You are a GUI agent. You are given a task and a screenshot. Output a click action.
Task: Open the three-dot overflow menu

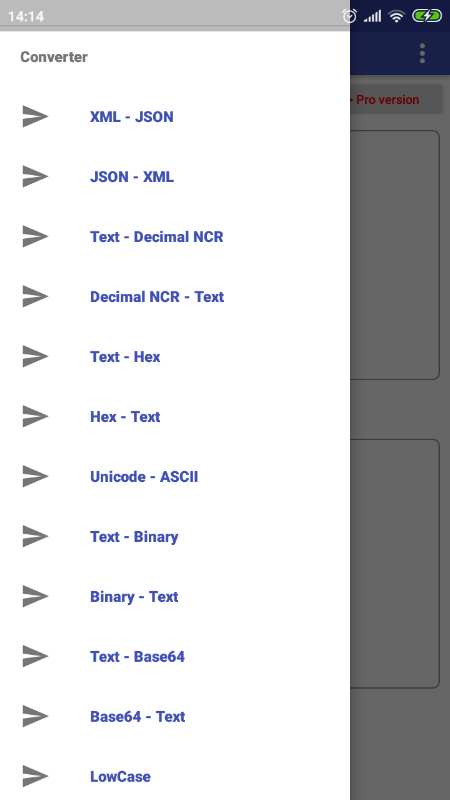(422, 53)
